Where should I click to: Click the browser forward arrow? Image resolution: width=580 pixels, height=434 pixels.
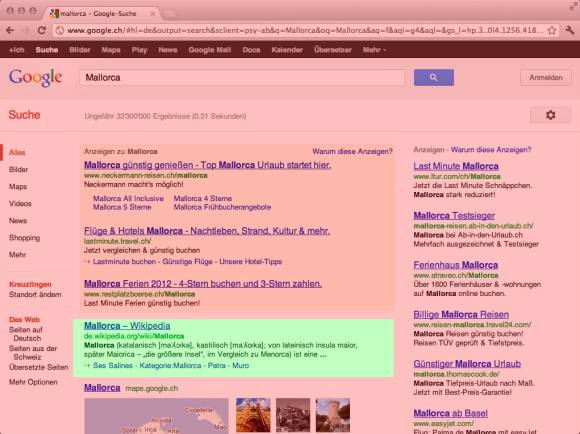[x=26, y=30]
